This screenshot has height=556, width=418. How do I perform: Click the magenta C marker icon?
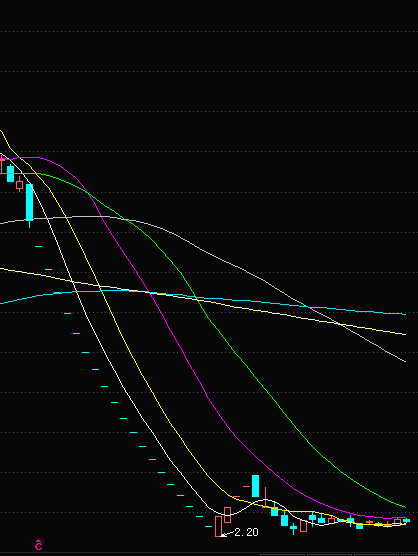click(x=39, y=545)
